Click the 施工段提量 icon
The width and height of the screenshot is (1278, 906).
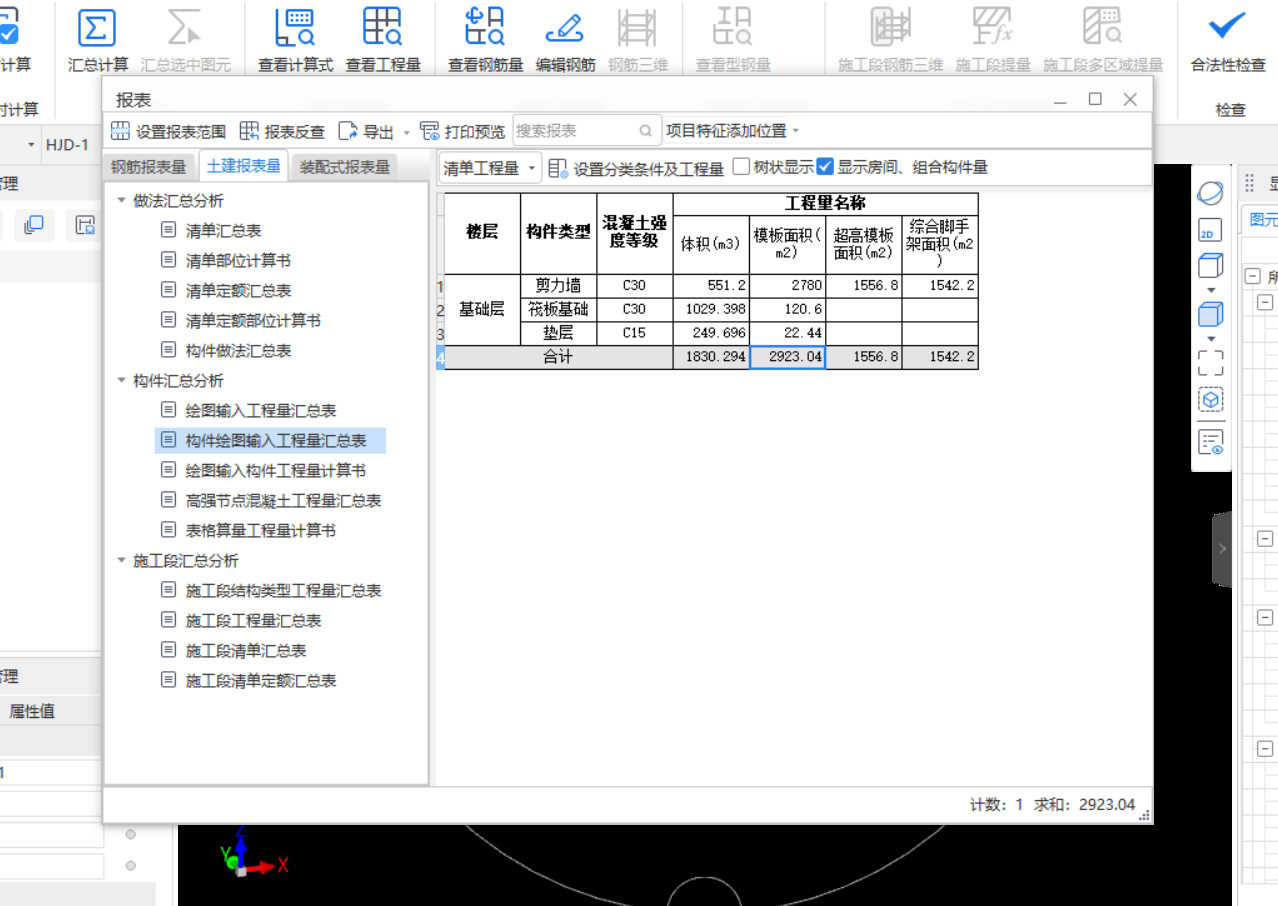[x=992, y=28]
